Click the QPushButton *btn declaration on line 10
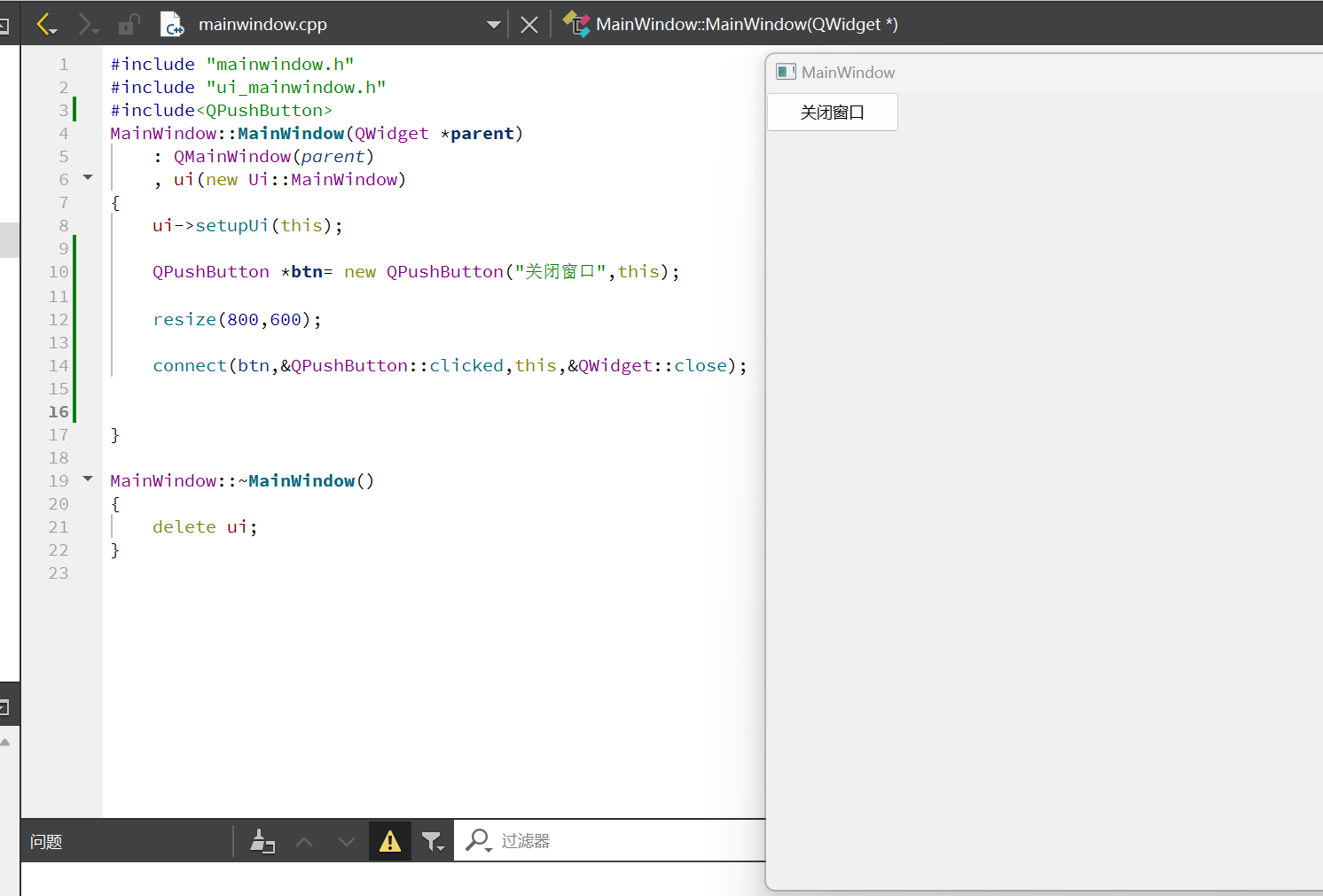 click(416, 271)
